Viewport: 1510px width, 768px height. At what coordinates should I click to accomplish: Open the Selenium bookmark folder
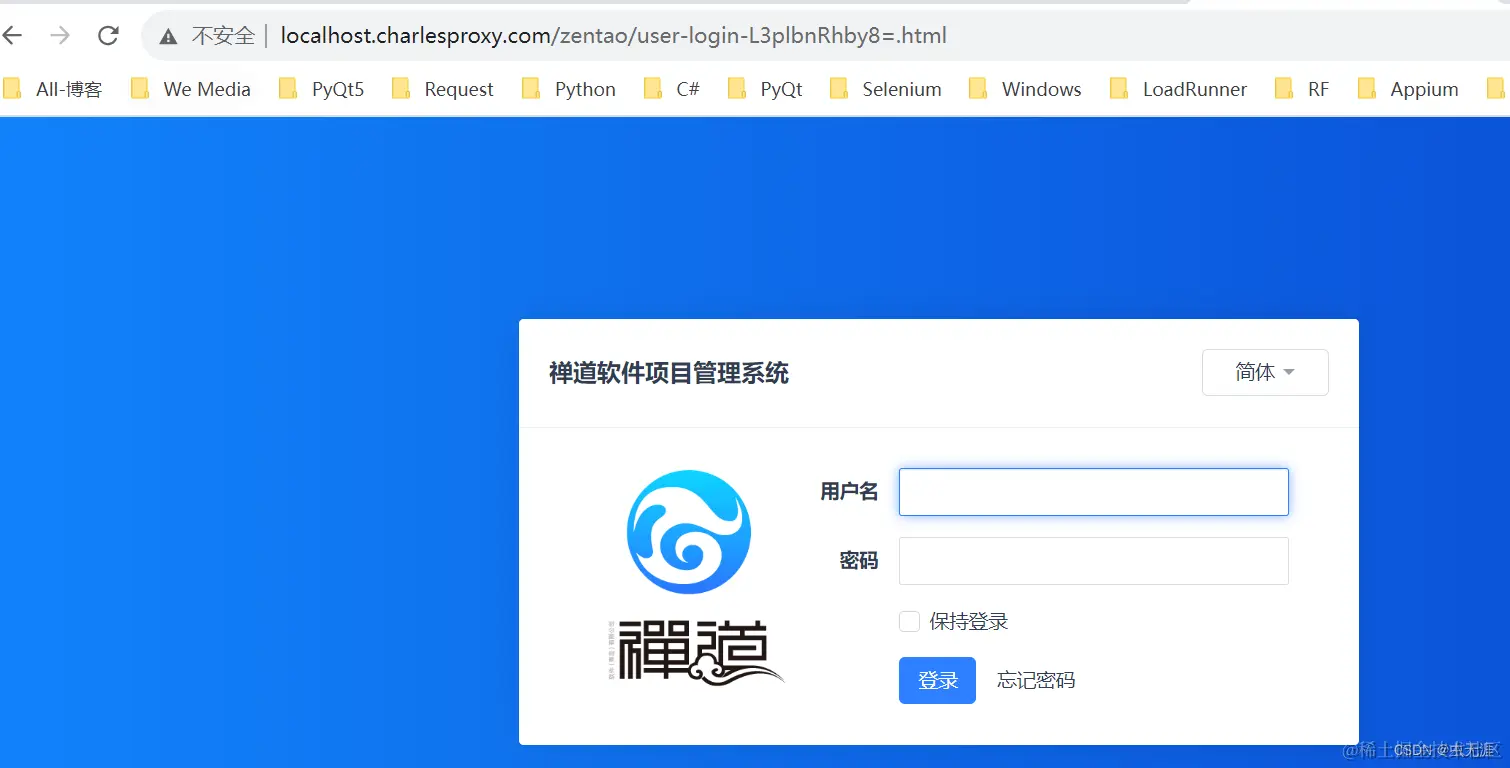point(901,89)
